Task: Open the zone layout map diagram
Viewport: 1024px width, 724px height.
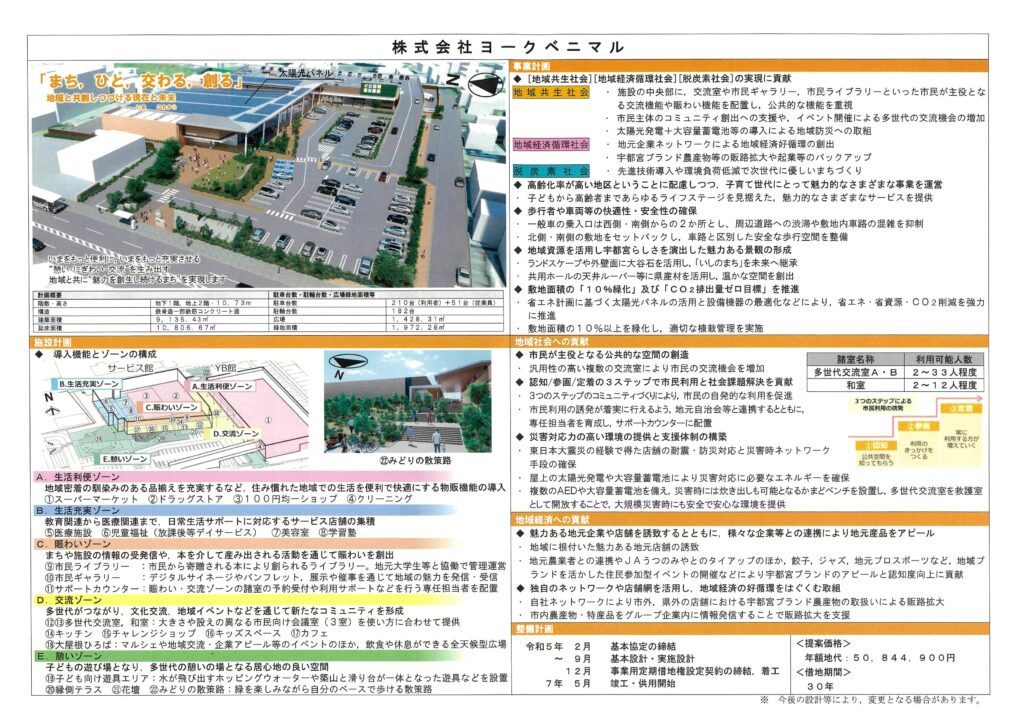Action: point(175,415)
